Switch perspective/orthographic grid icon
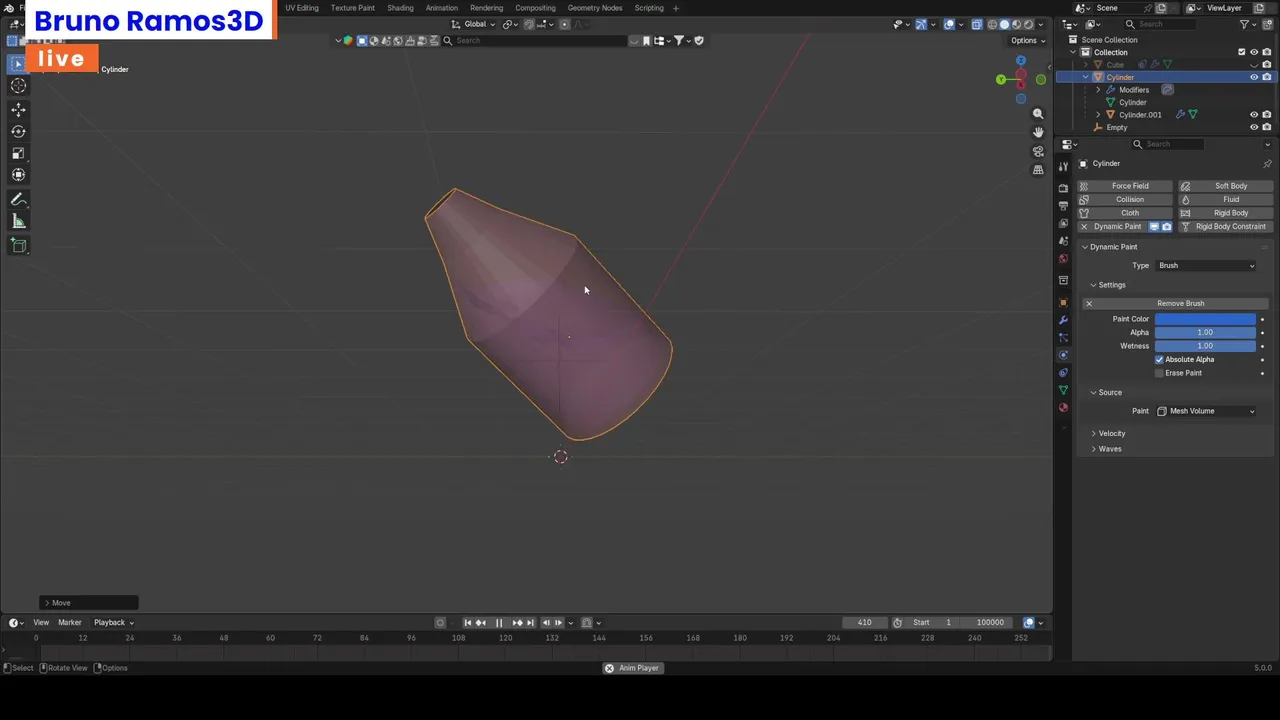The width and height of the screenshot is (1280, 720). coord(1038,170)
